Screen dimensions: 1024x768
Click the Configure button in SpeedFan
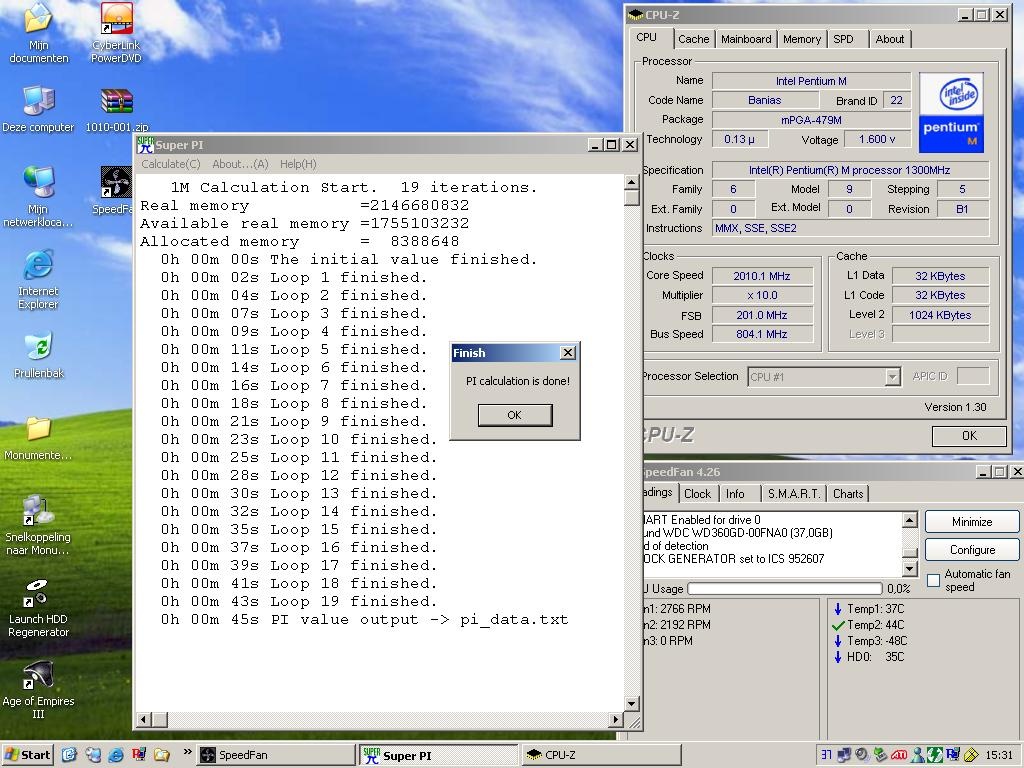click(972, 550)
